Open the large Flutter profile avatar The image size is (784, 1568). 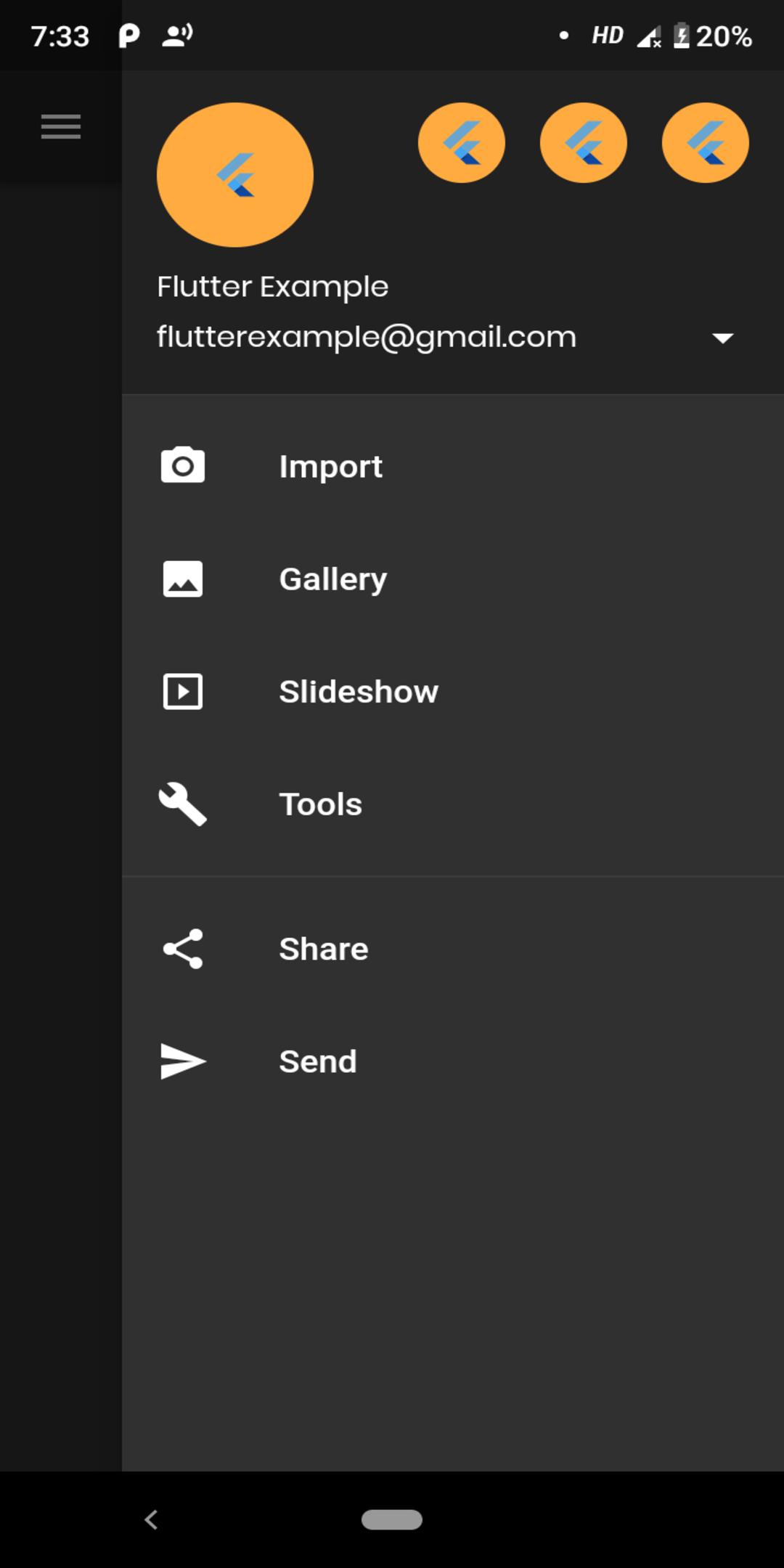235,175
